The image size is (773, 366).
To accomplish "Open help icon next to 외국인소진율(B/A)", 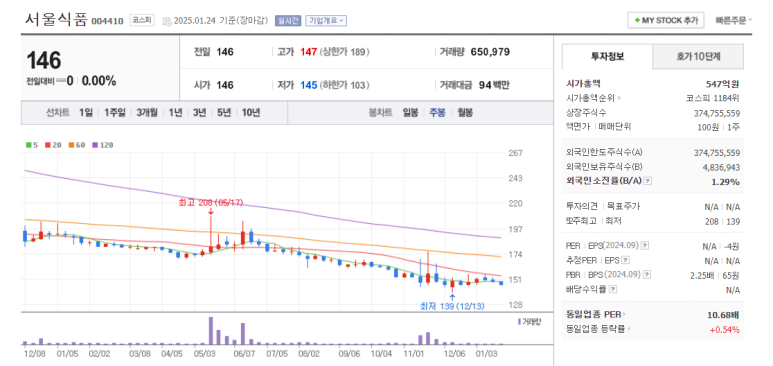I will 648,181.
